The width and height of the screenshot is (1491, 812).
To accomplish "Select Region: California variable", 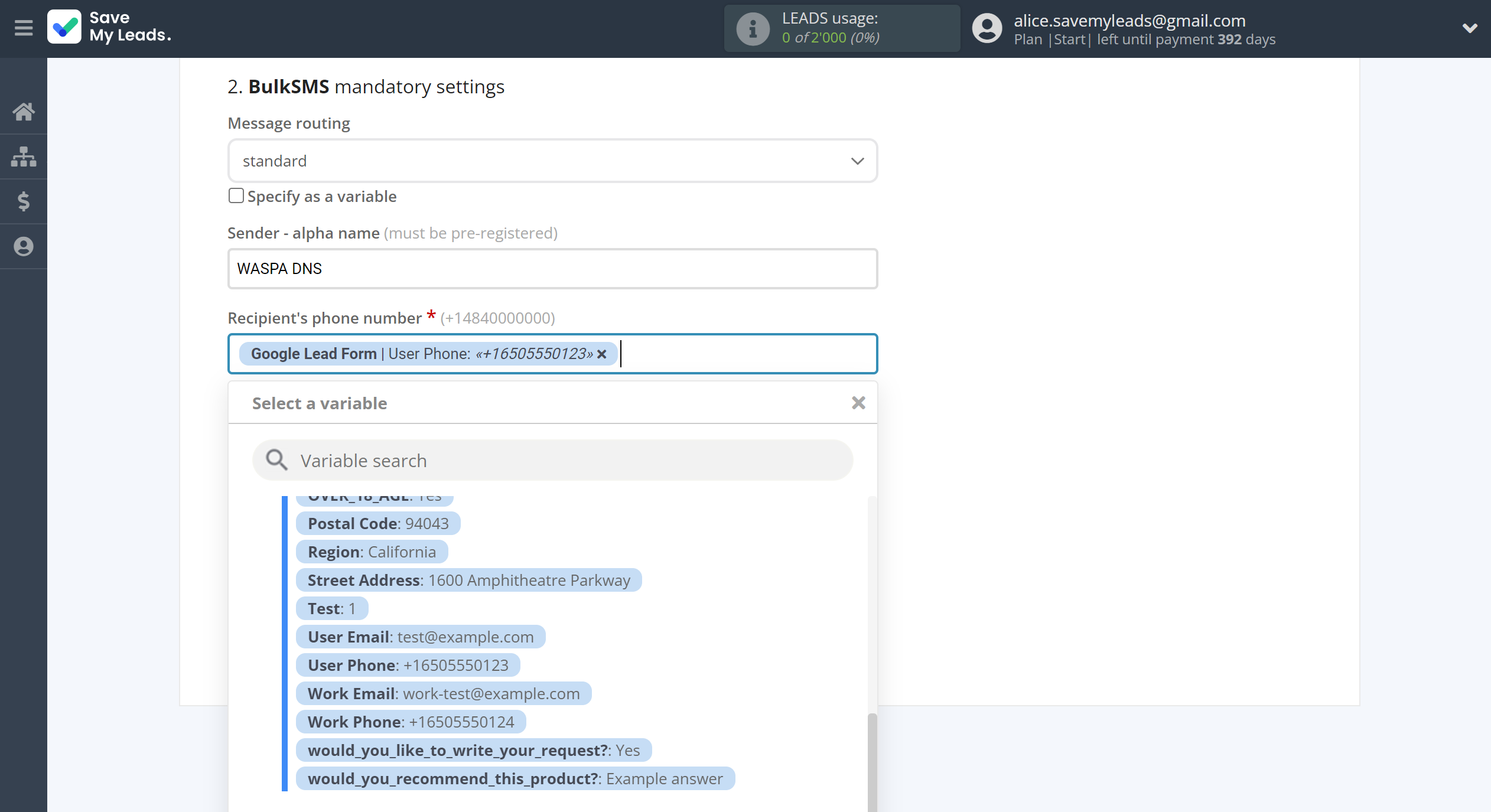I will click(x=372, y=552).
